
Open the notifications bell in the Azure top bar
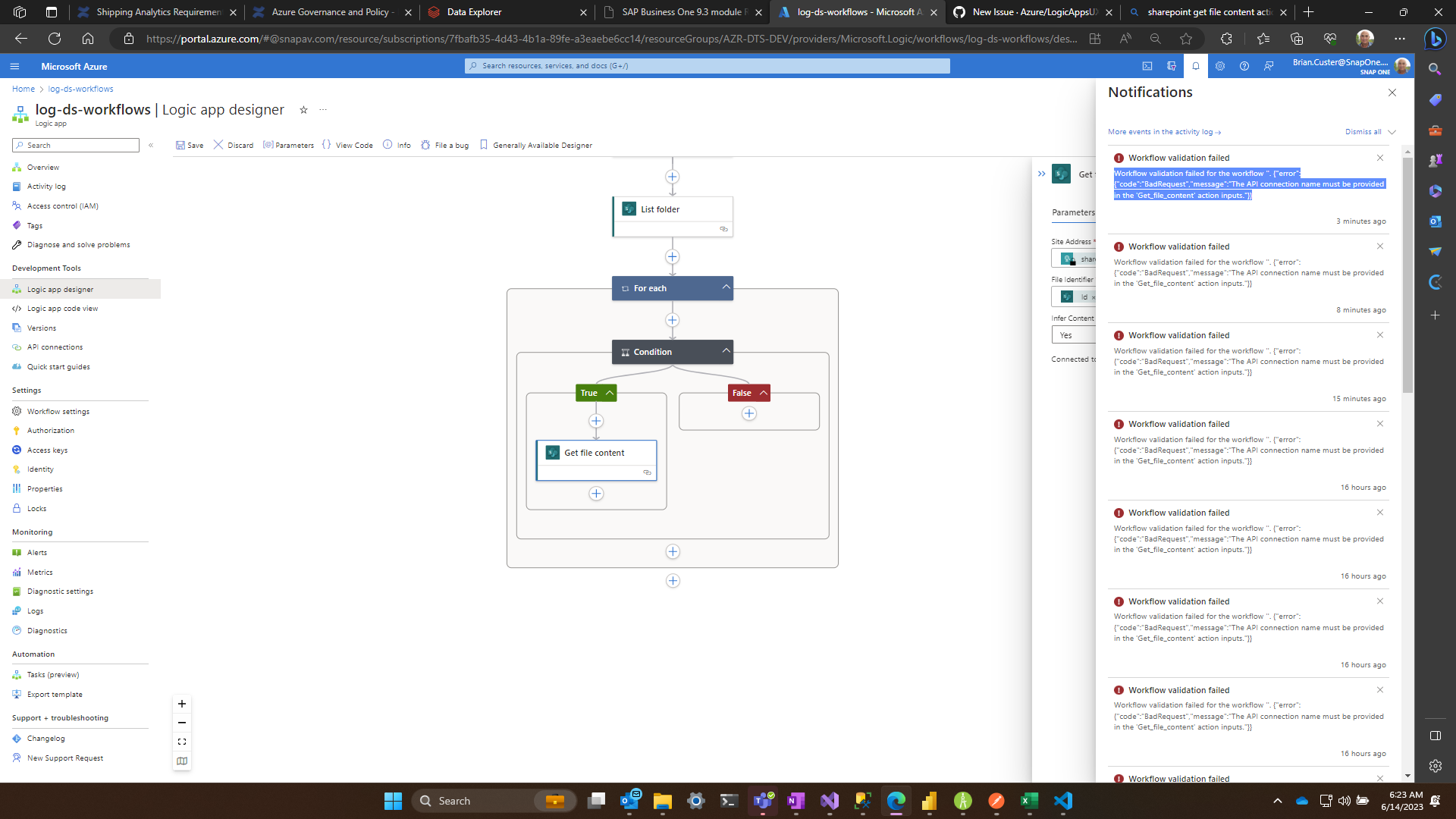(x=1197, y=66)
